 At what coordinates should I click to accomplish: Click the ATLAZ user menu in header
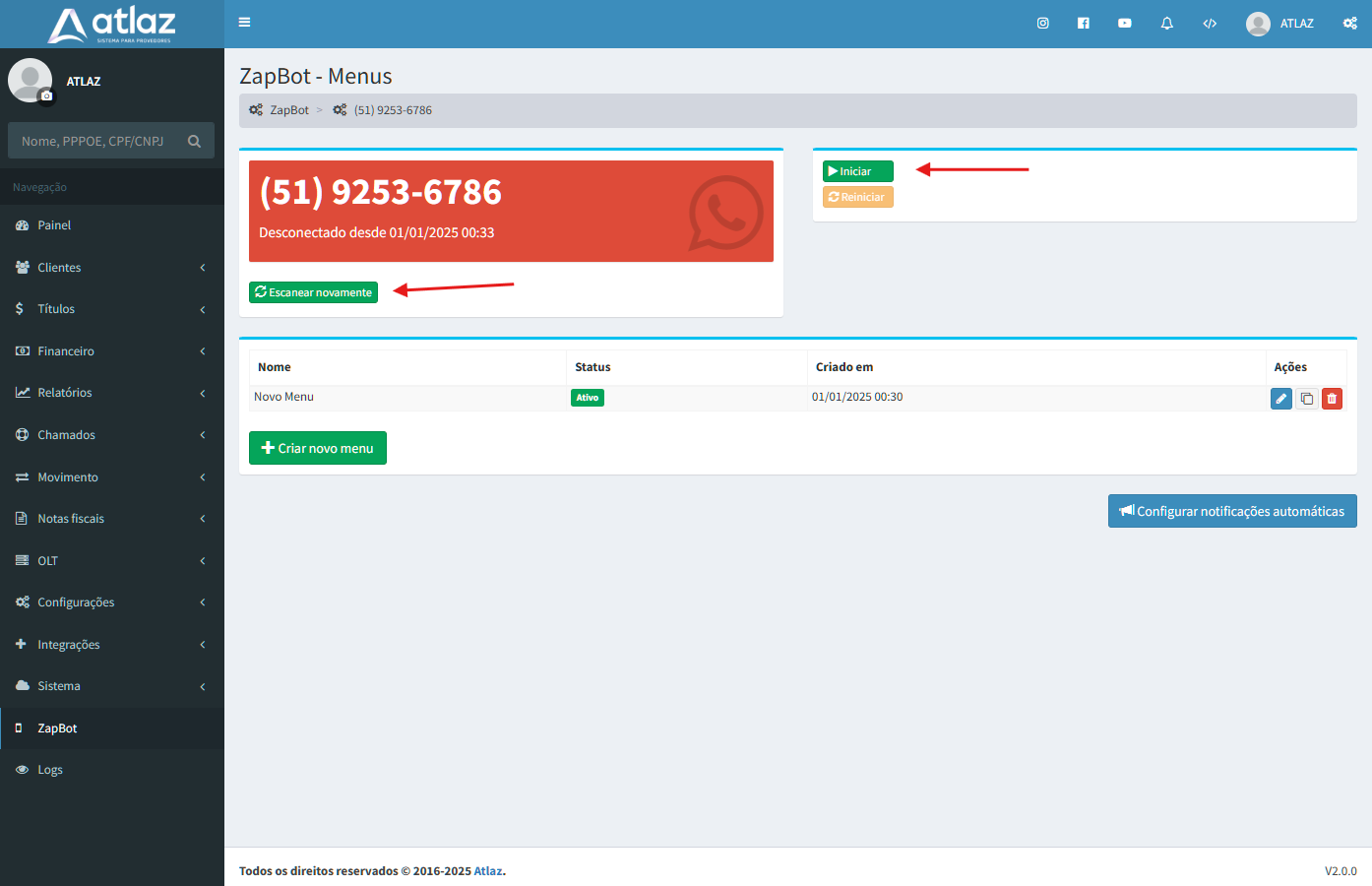point(1279,24)
